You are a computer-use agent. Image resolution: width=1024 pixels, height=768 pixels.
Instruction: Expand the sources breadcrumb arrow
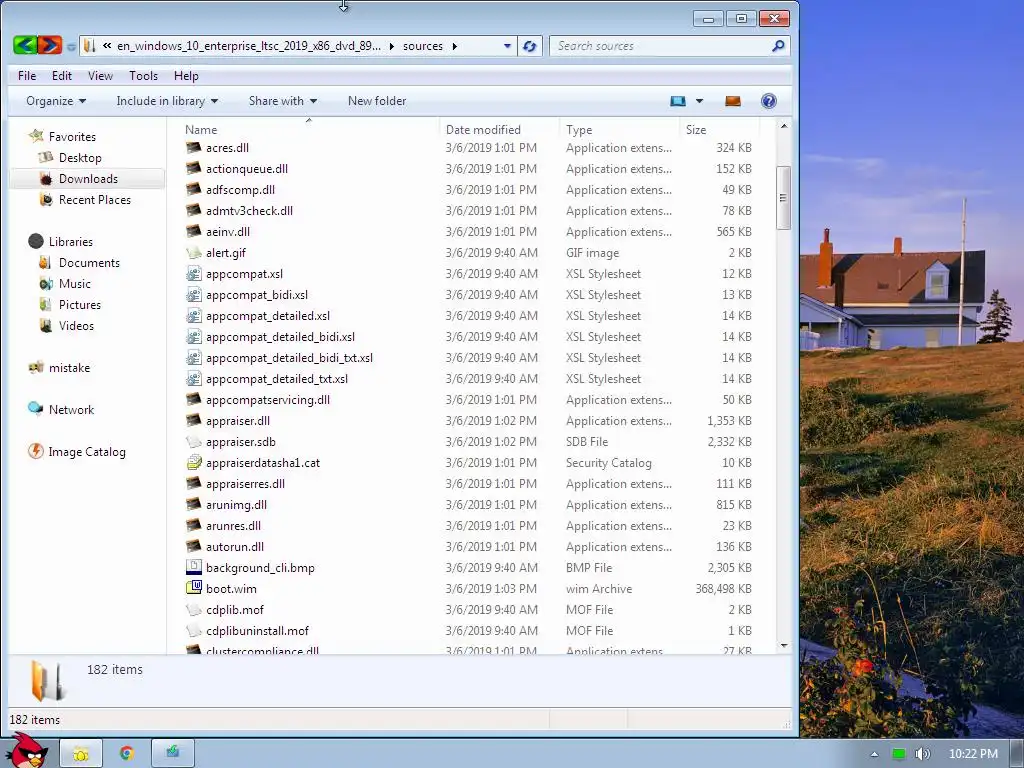click(455, 46)
